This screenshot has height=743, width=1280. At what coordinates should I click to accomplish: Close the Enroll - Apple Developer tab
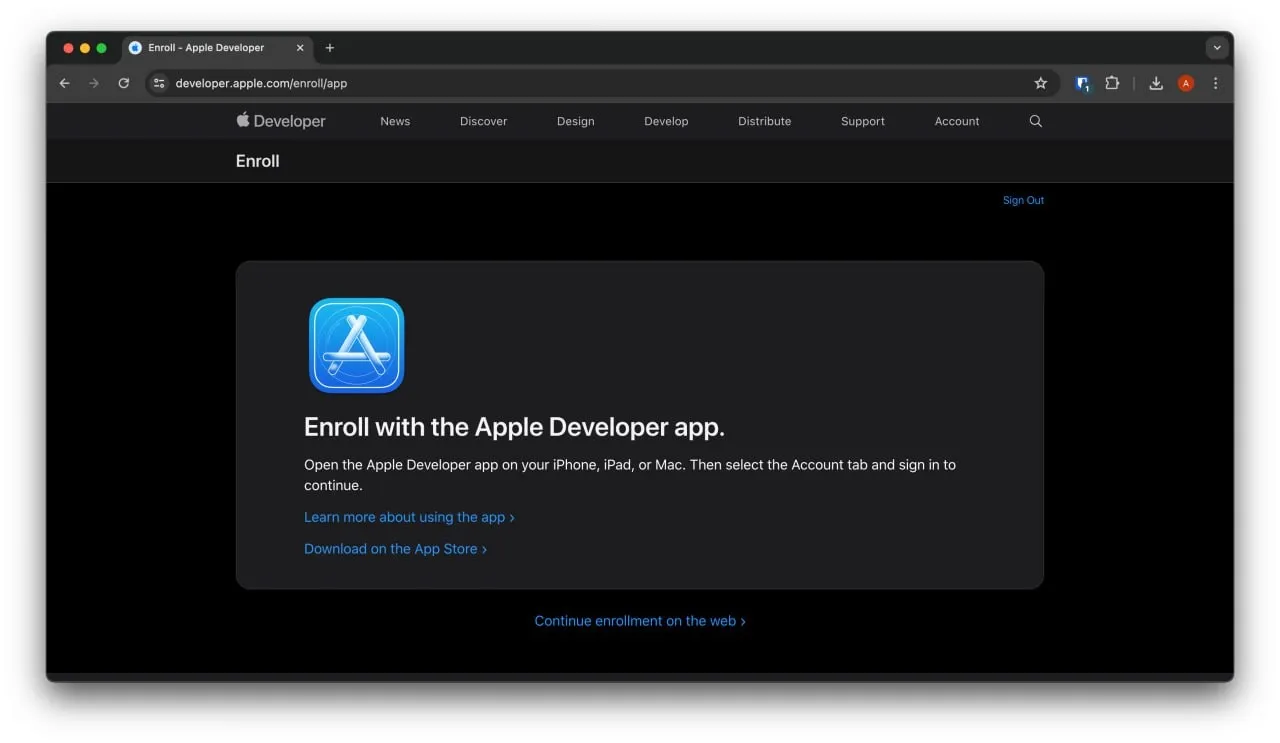[300, 47]
